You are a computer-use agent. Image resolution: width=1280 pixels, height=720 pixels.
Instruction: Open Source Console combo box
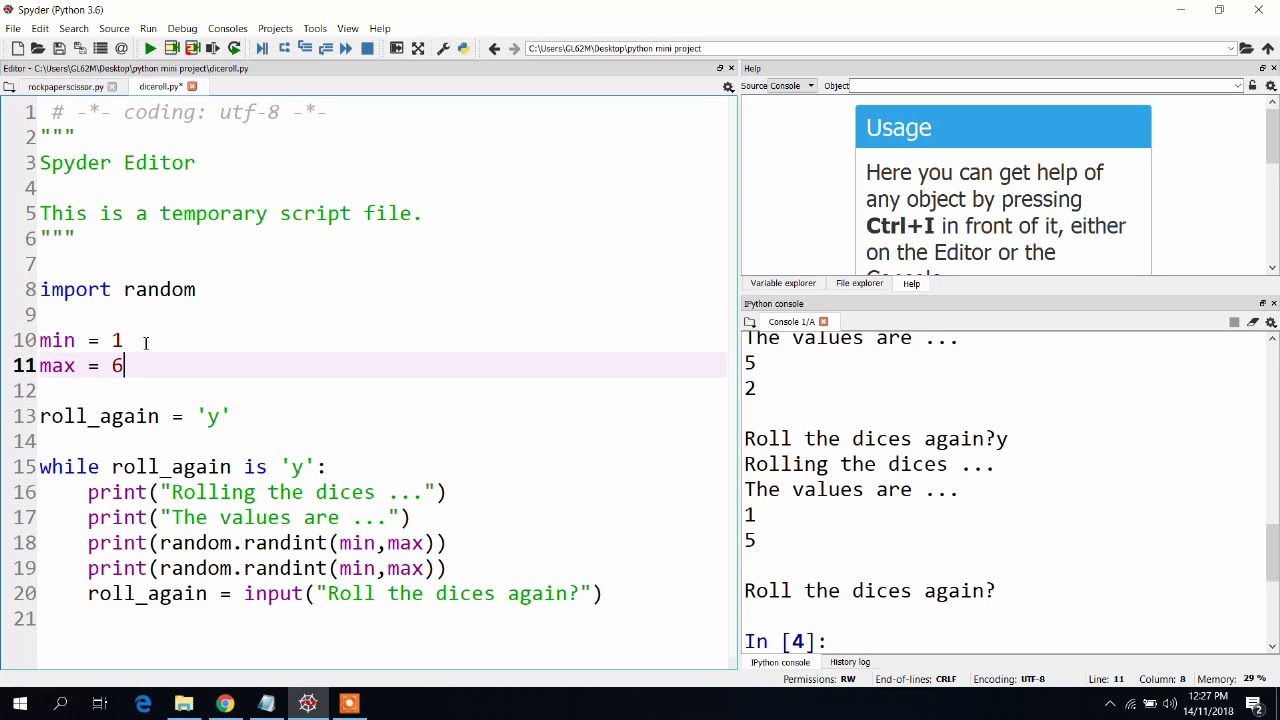tap(794, 86)
